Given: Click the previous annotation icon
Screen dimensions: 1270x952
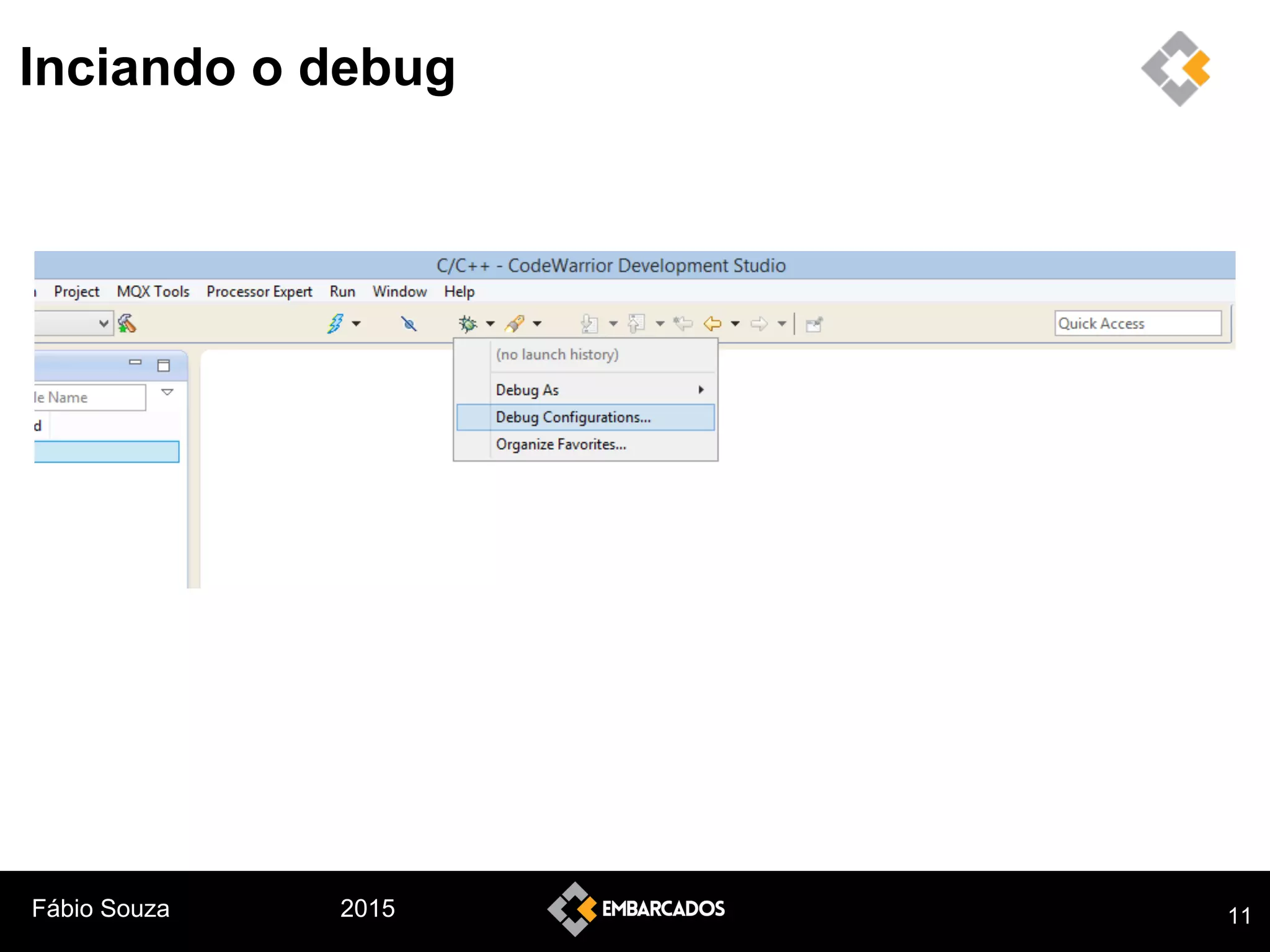Looking at the screenshot, I should tap(636, 324).
